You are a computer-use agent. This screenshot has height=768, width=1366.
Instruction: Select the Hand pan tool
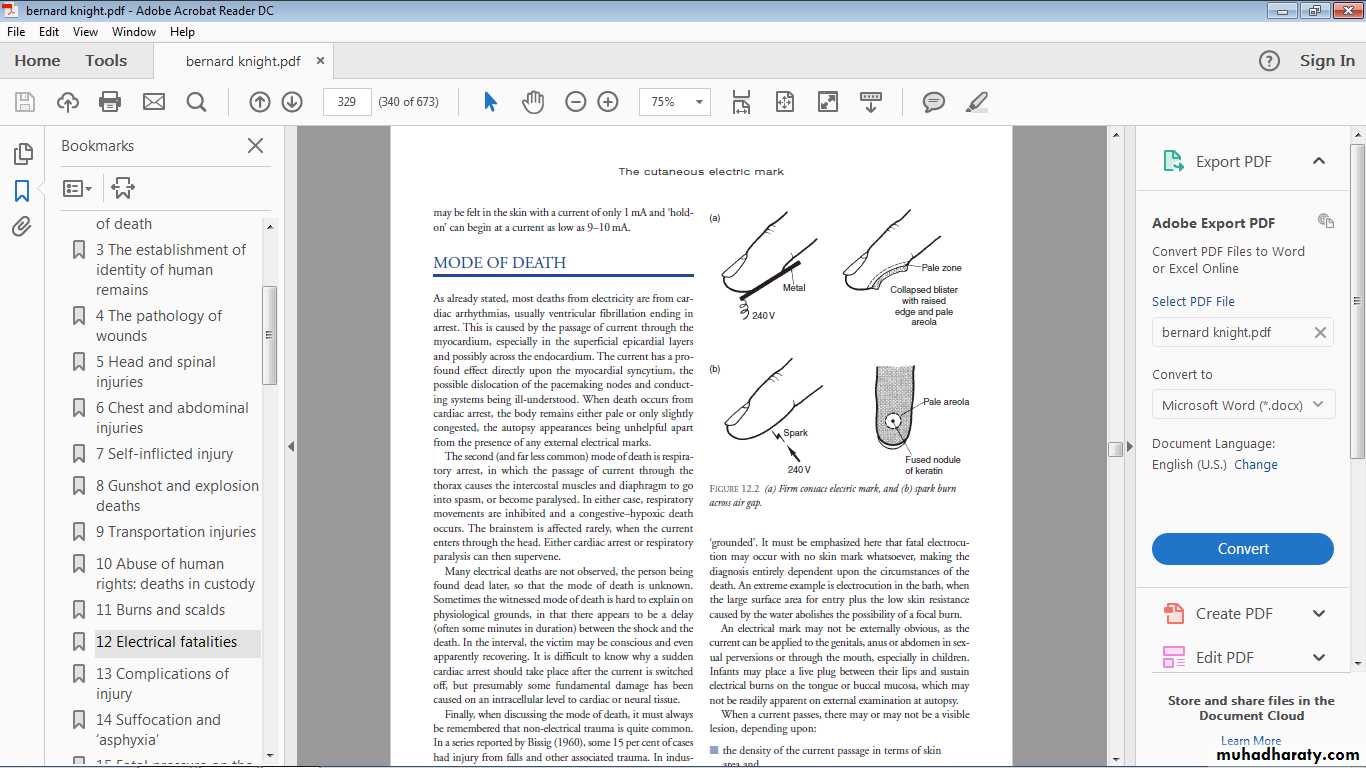click(x=533, y=101)
